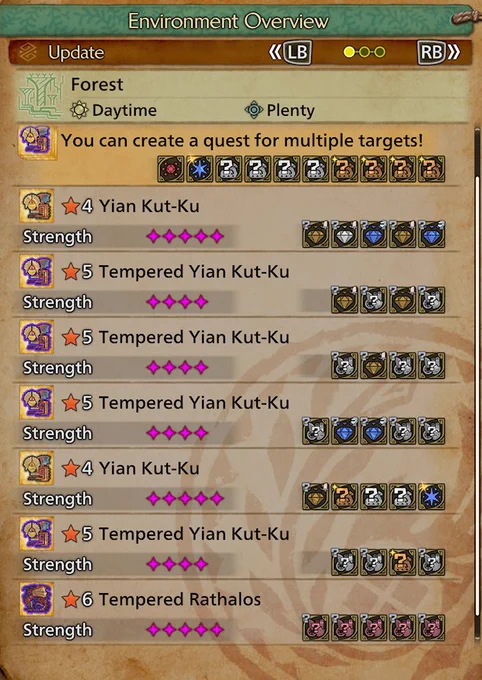
Task: Select the middle page indicator dot
Action: tap(364, 52)
